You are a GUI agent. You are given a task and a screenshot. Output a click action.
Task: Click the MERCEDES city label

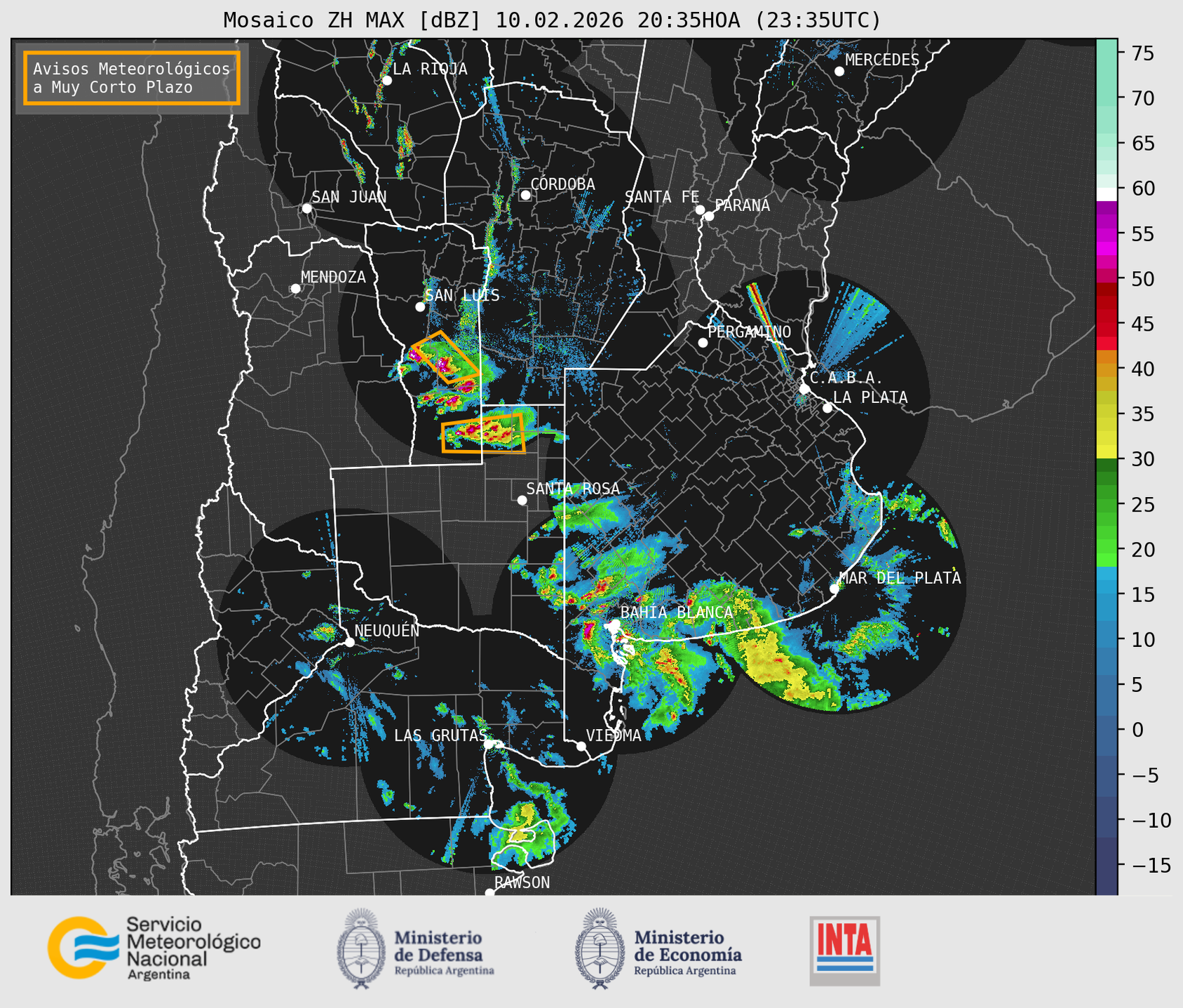(x=882, y=60)
